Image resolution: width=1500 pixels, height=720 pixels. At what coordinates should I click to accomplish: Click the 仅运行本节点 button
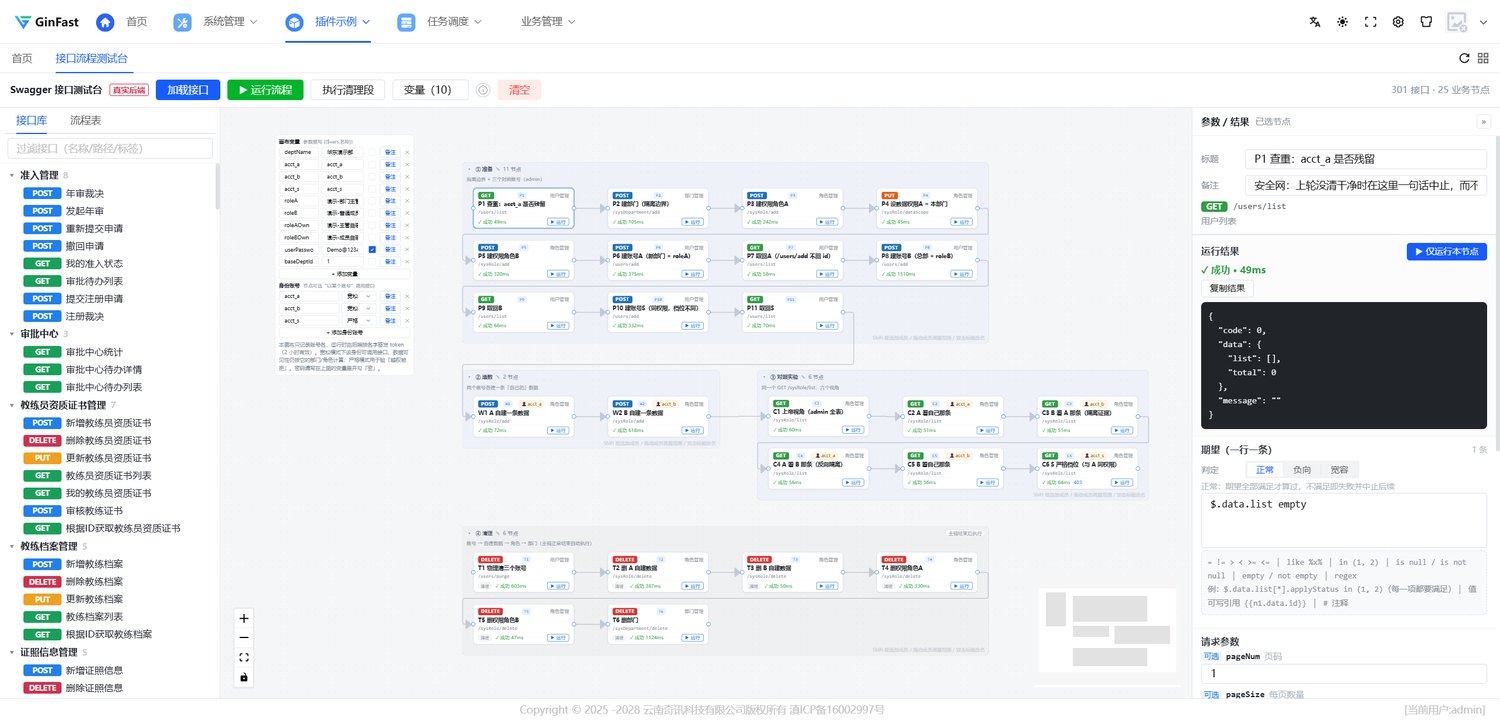click(1447, 252)
